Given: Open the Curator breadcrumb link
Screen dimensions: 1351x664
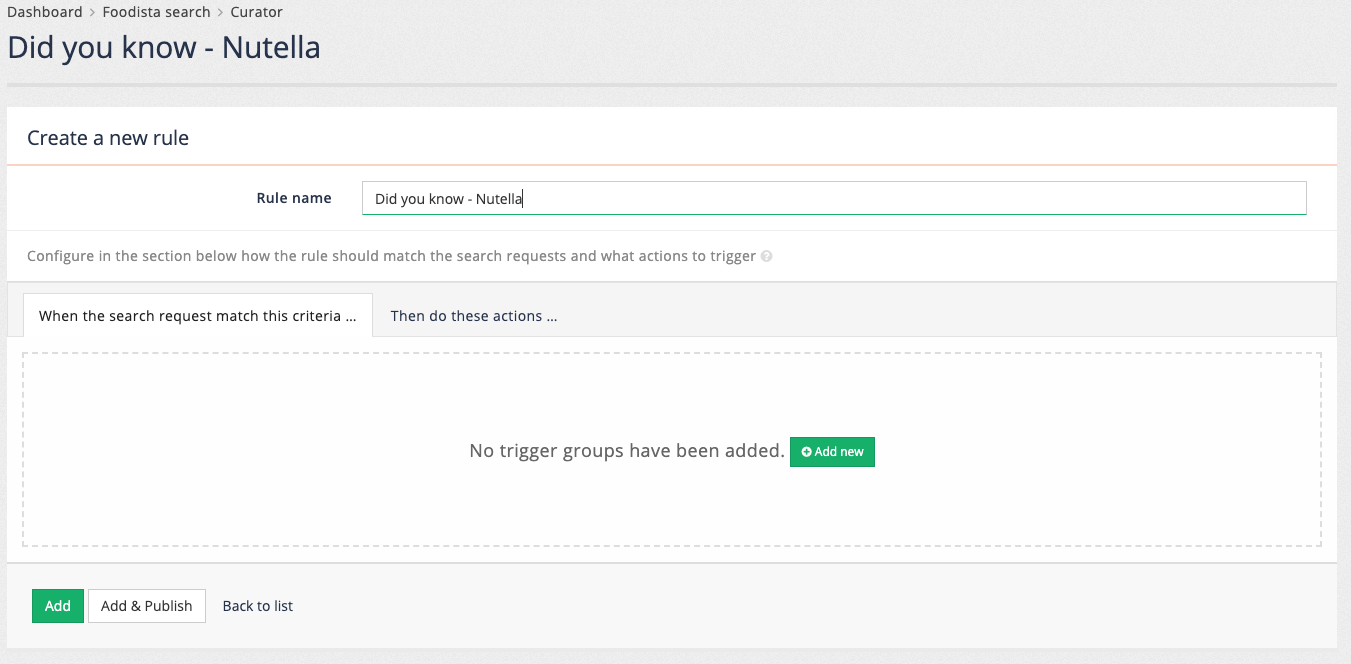Looking at the screenshot, I should (256, 11).
